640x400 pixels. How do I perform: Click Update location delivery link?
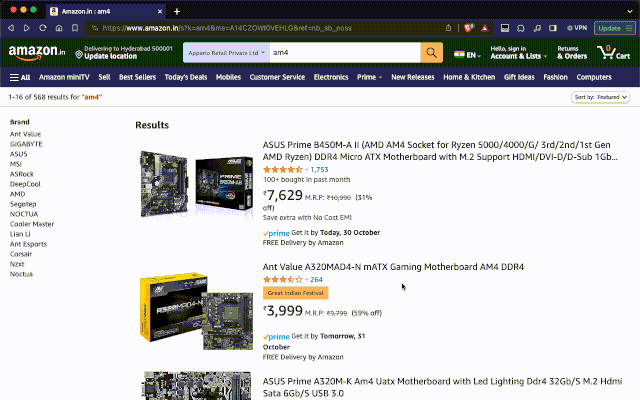(110, 56)
